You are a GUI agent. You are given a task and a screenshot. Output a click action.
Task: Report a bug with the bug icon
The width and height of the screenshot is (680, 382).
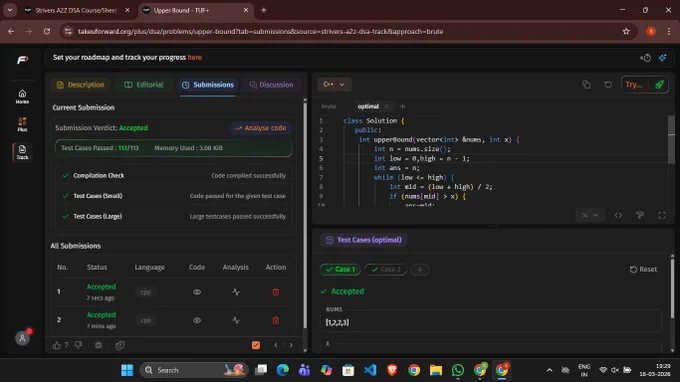point(98,345)
